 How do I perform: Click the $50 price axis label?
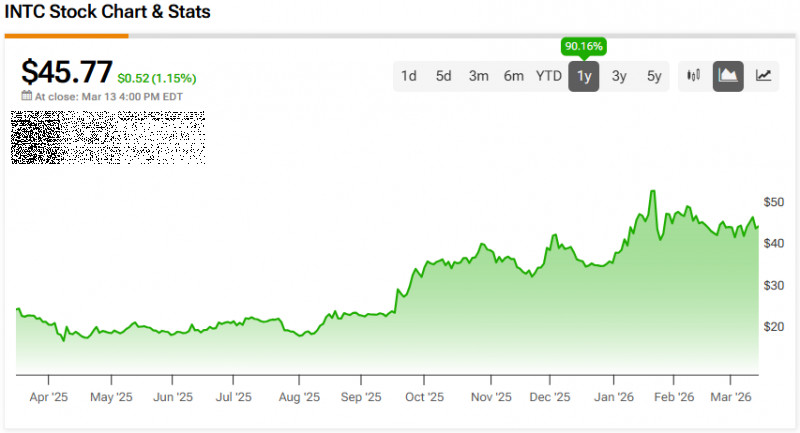[x=775, y=202]
